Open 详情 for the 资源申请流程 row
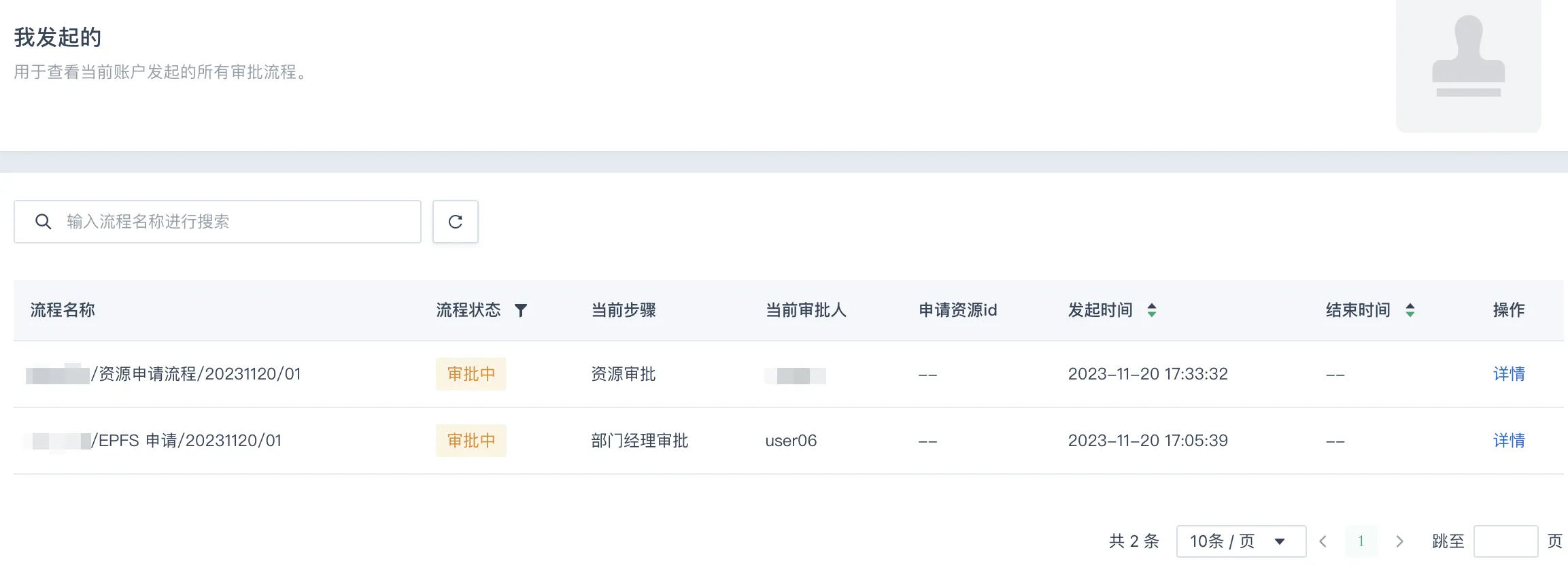The image size is (1568, 574). click(1509, 374)
